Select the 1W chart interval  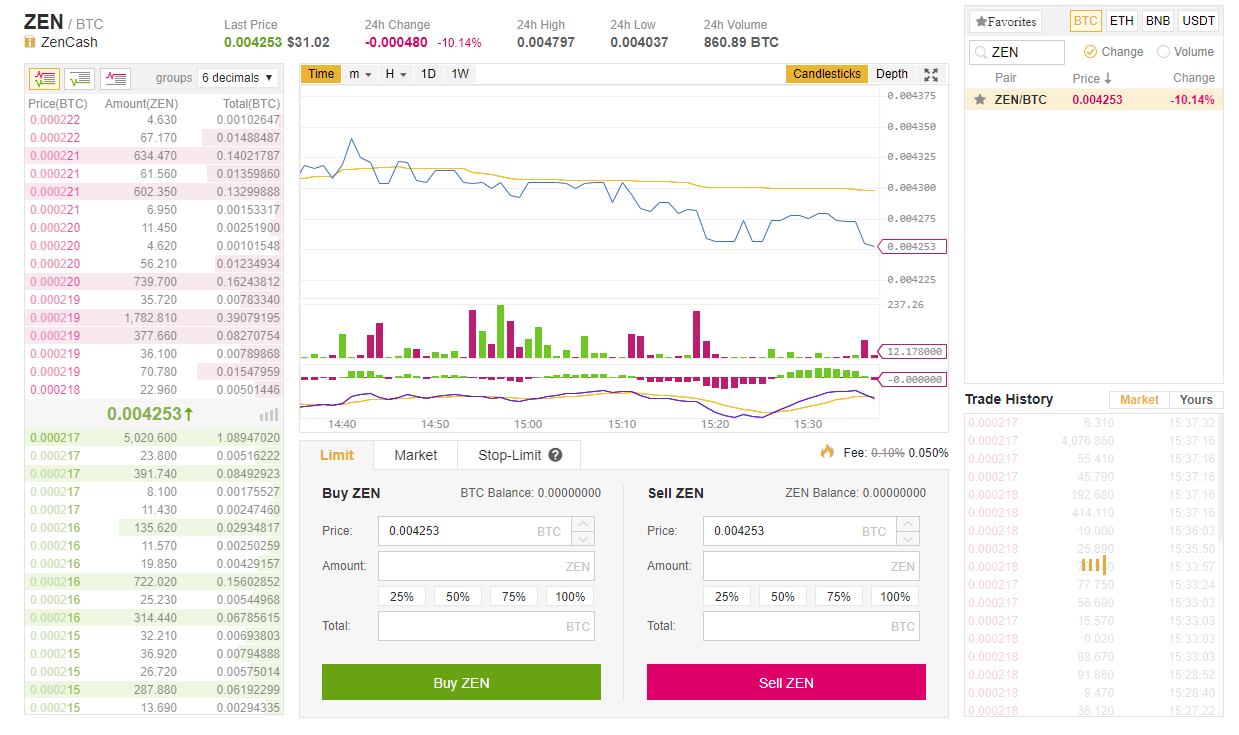coord(460,74)
